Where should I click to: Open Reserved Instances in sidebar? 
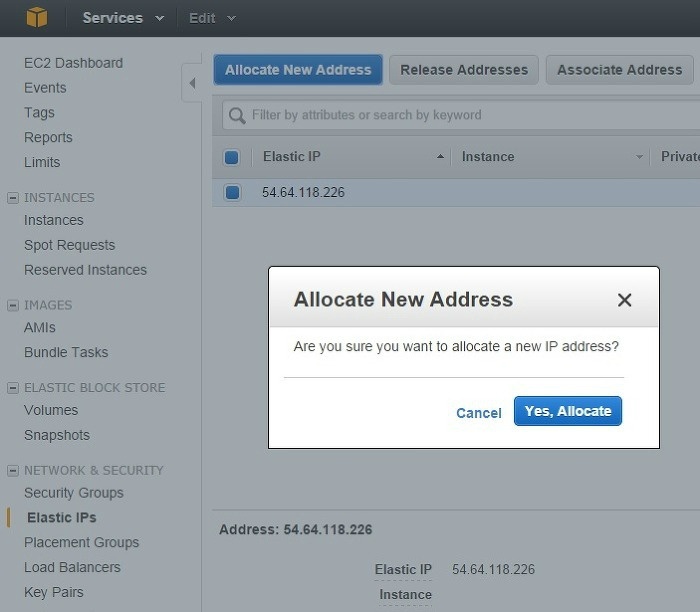coord(85,270)
